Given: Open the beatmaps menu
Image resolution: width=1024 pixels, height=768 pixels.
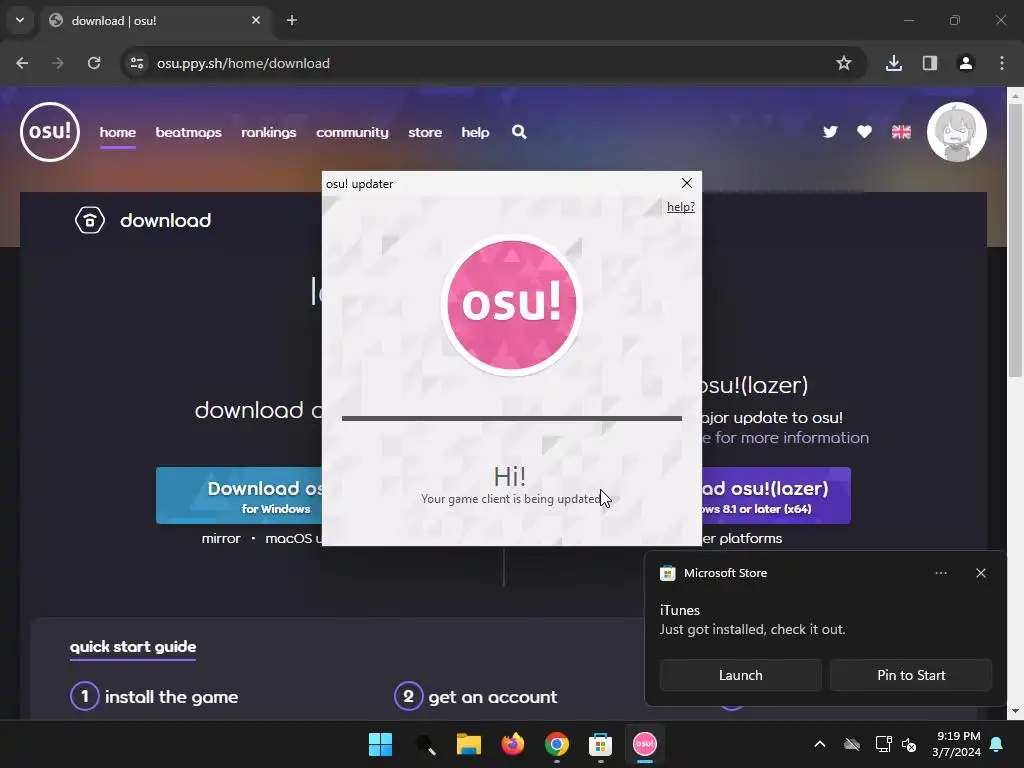Looking at the screenshot, I should tap(188, 133).
